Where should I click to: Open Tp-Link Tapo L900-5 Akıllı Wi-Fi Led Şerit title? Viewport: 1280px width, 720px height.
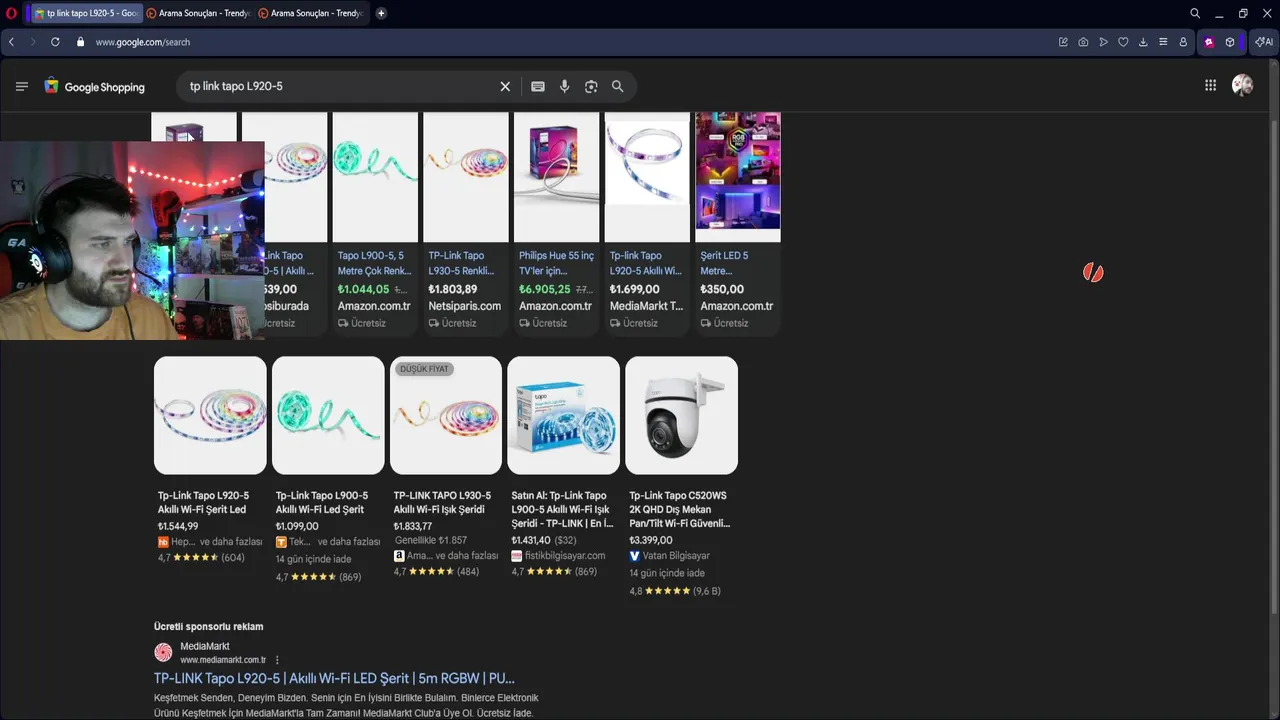[322, 502]
